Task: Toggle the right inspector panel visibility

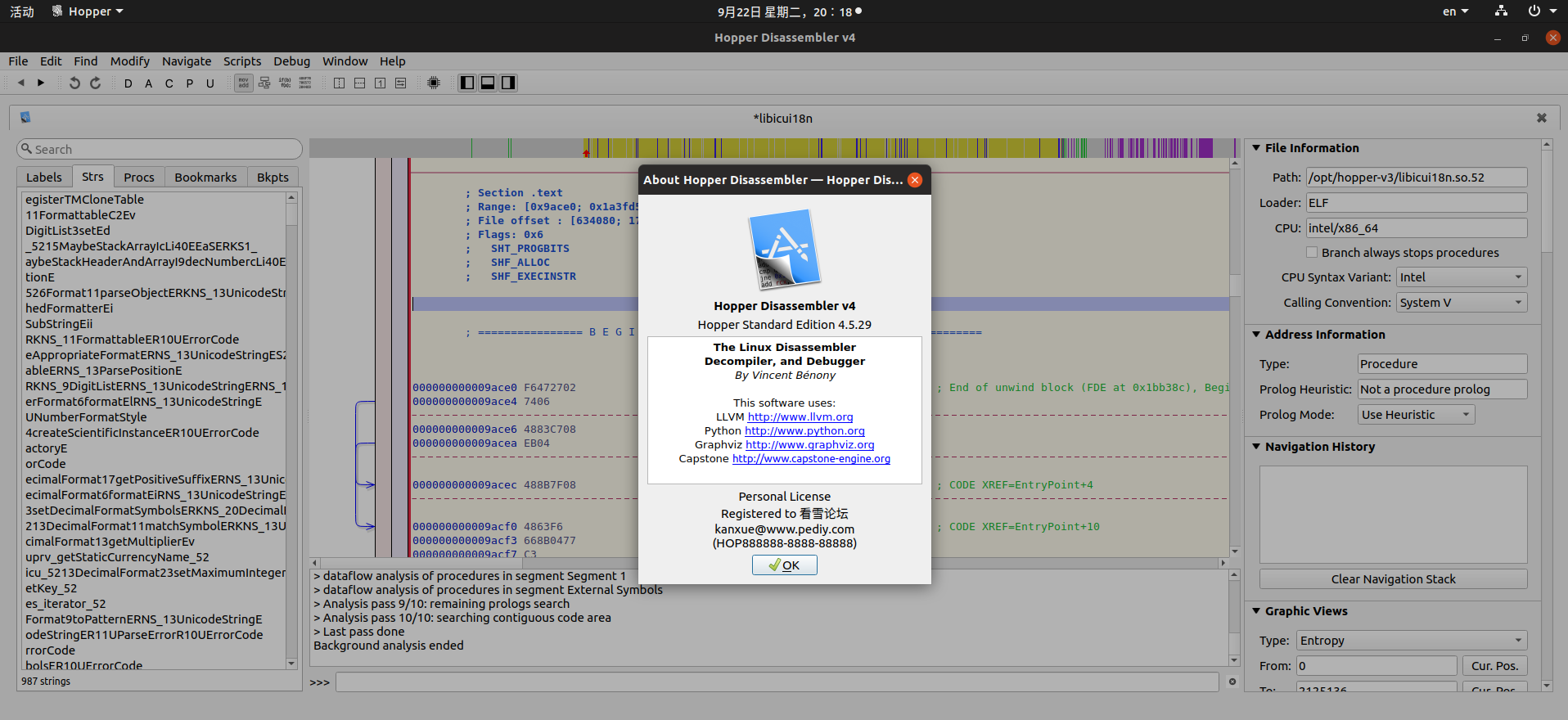Action: click(x=508, y=83)
